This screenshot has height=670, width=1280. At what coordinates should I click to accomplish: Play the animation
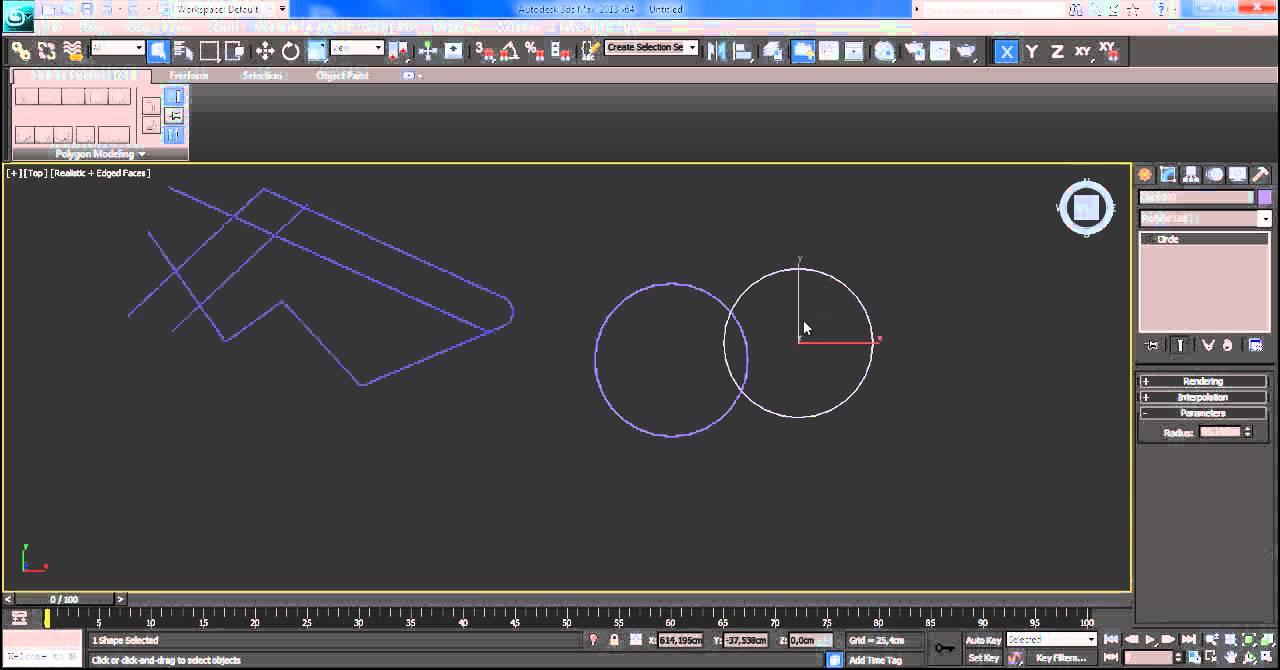pos(1150,640)
